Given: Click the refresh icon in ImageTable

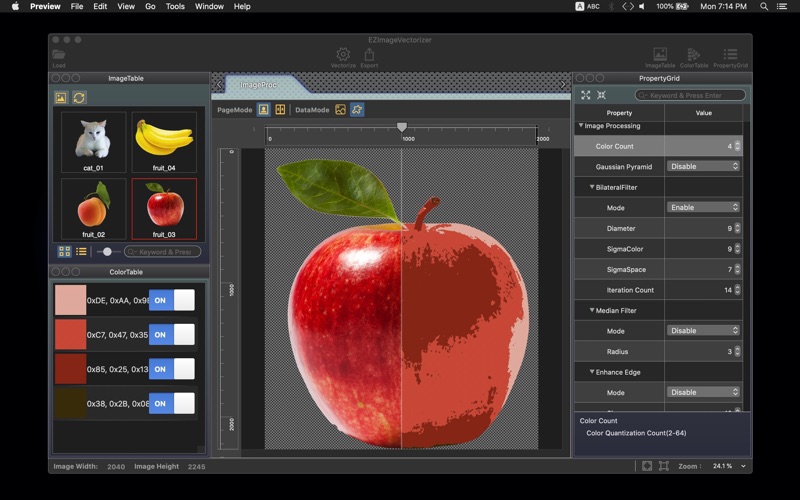Looking at the screenshot, I should pyautogui.click(x=79, y=97).
